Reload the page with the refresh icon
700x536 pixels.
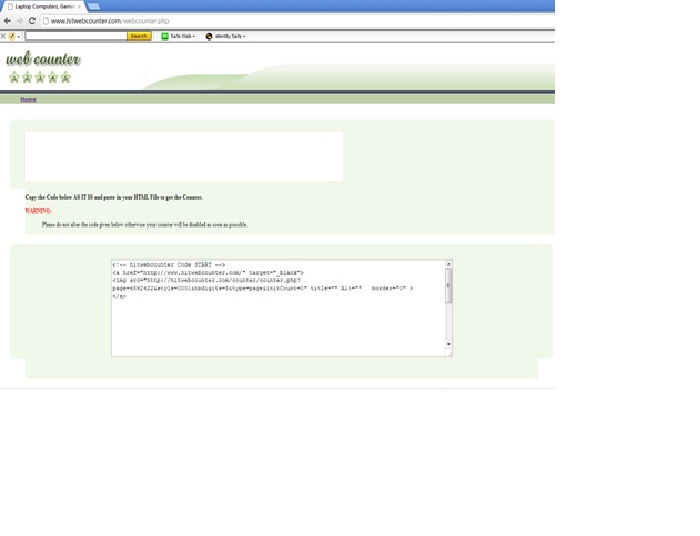click(x=32, y=21)
